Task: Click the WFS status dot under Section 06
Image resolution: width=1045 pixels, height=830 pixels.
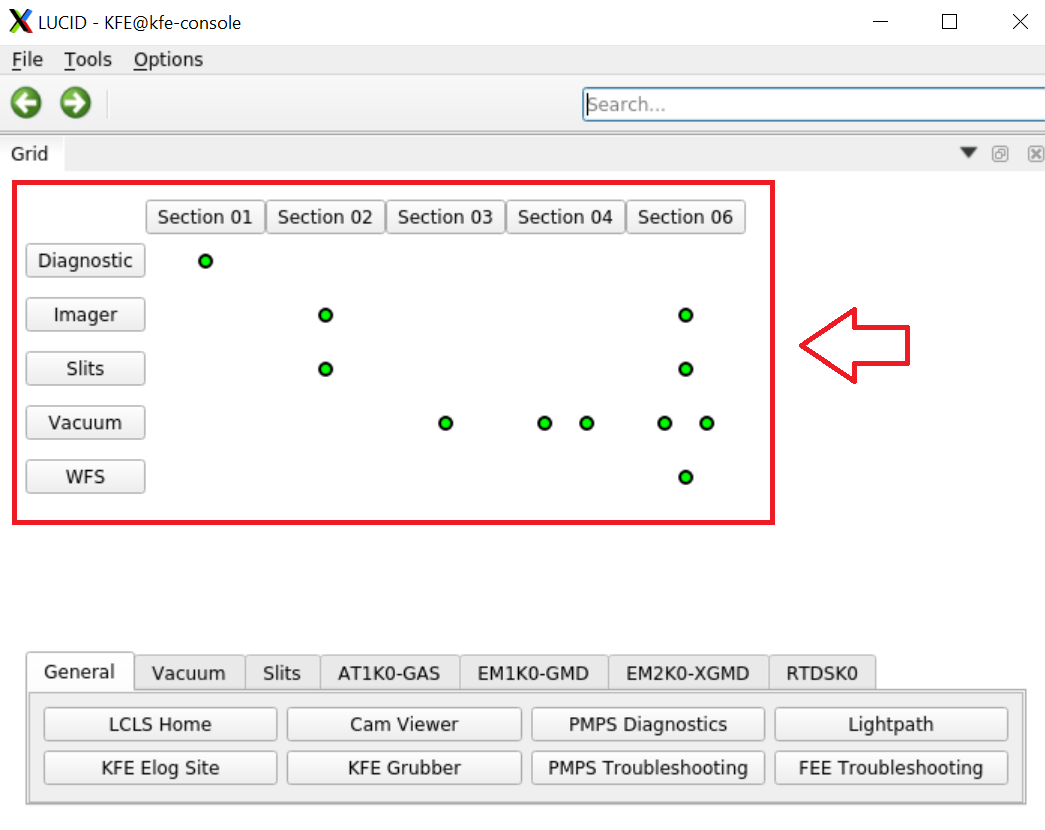Action: (x=685, y=477)
